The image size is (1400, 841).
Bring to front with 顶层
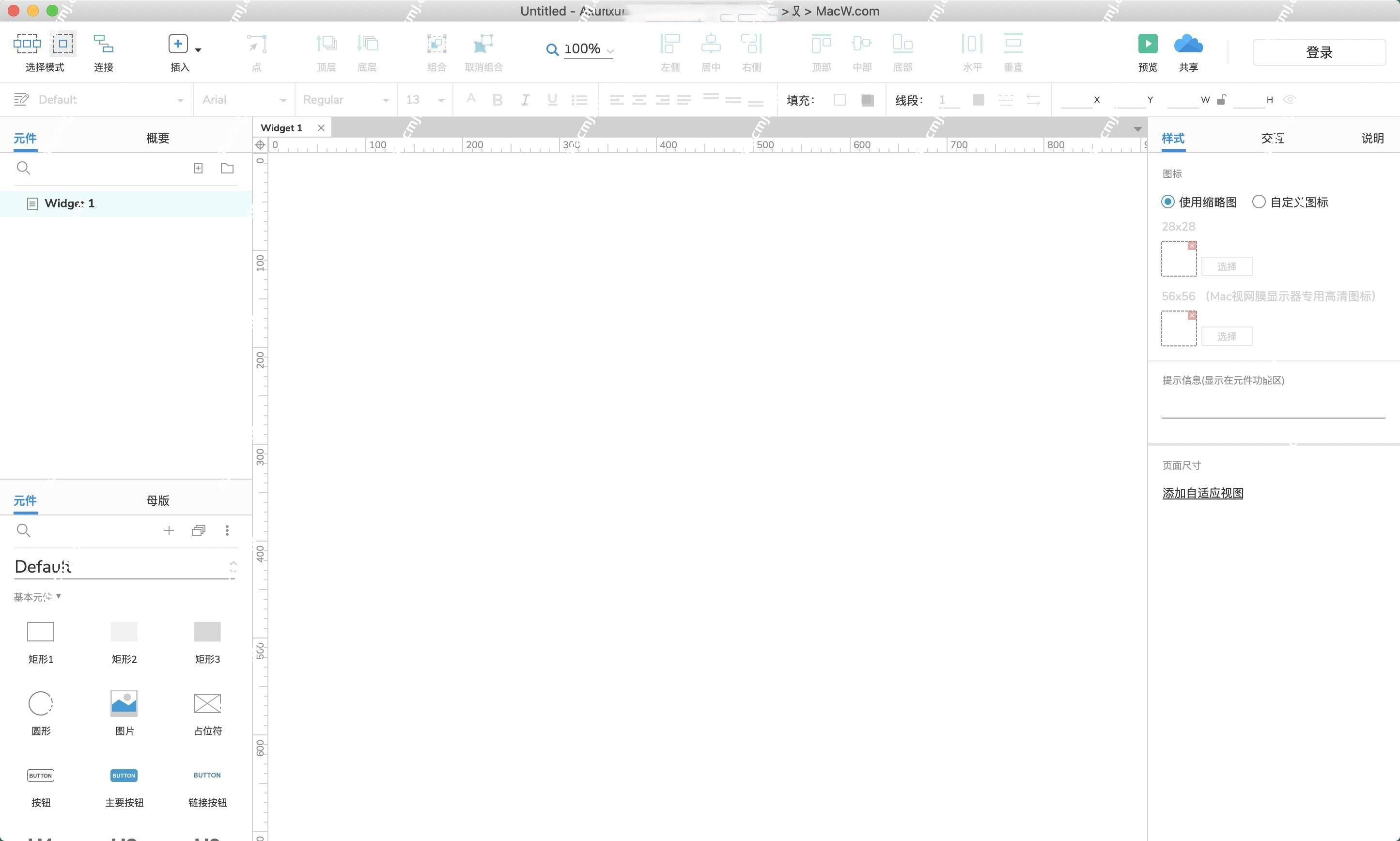tap(327, 43)
